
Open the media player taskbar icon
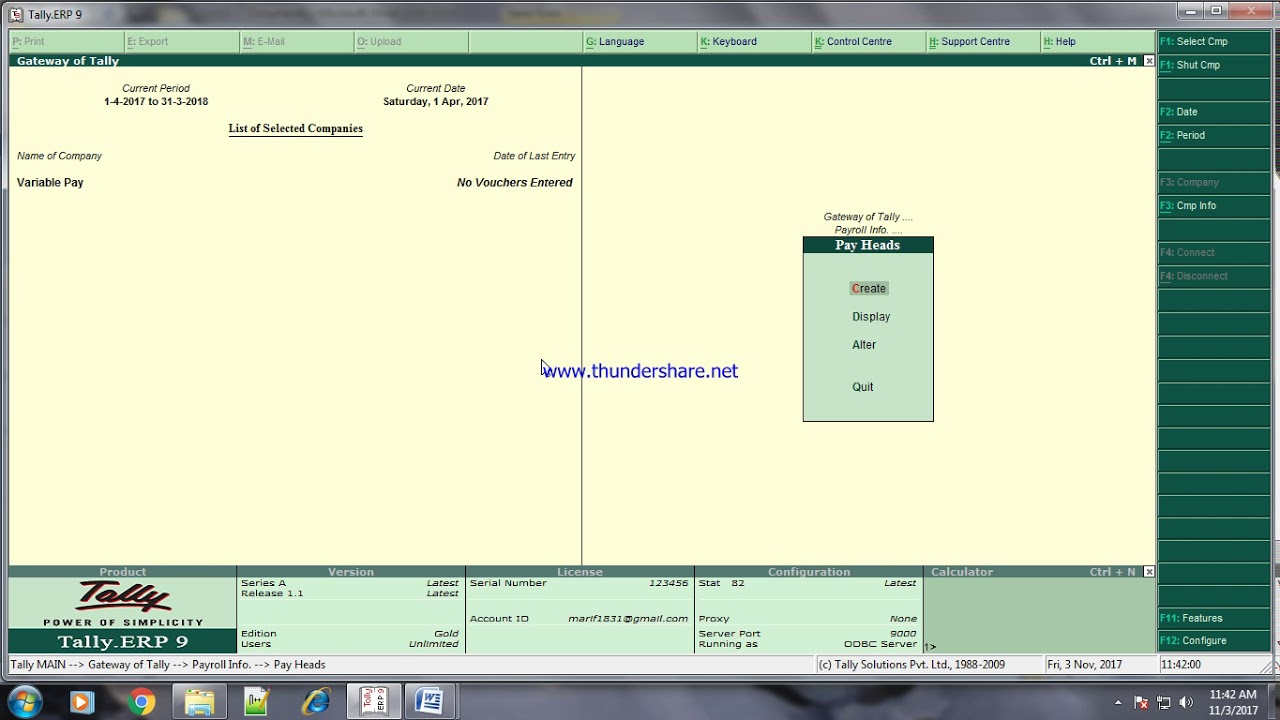coord(81,703)
